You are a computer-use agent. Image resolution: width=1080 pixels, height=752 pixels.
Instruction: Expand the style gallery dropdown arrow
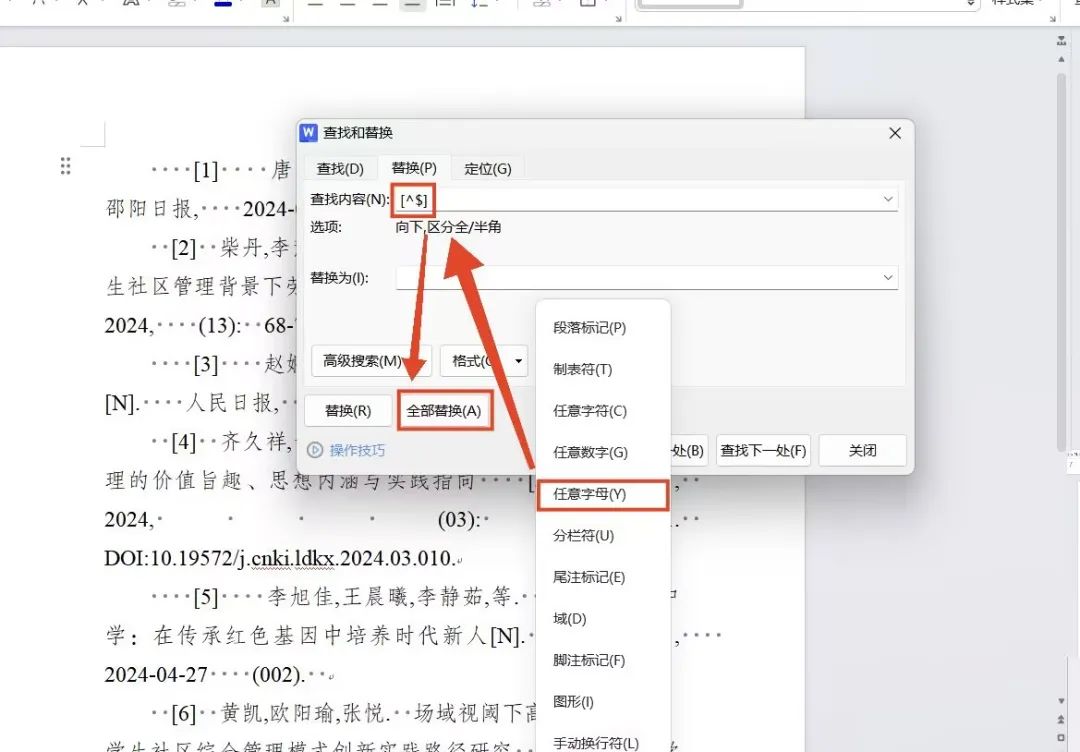tap(970, 4)
